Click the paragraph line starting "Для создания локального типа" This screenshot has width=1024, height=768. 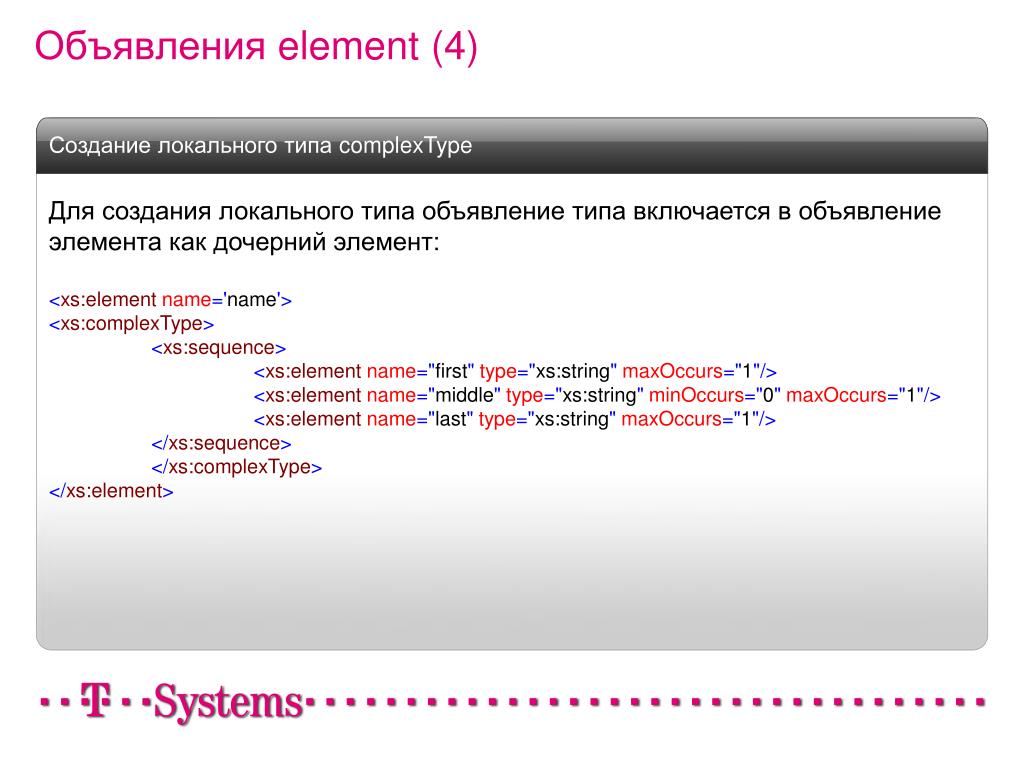click(x=494, y=211)
